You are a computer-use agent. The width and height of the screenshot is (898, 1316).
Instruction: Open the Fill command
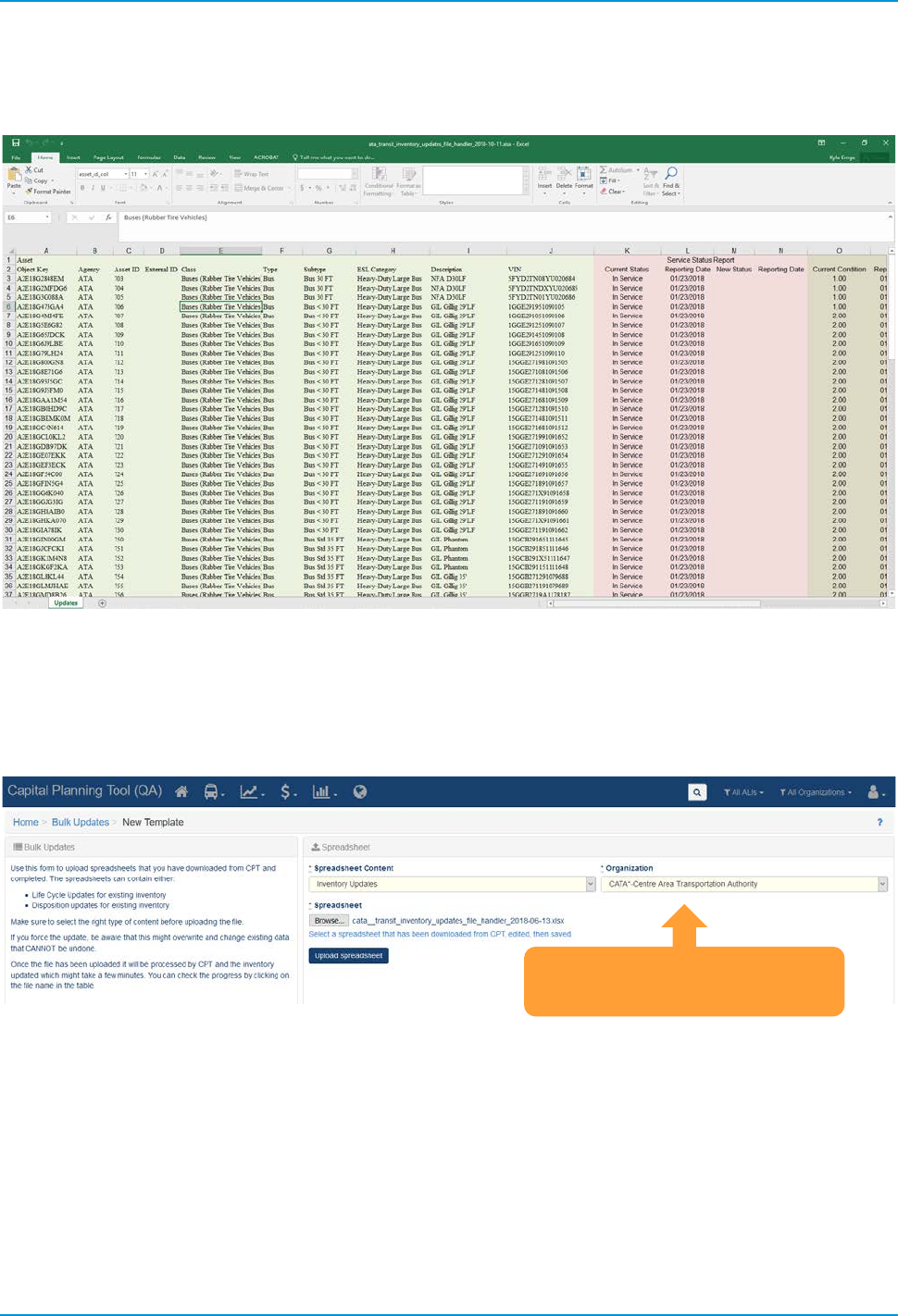click(x=610, y=180)
